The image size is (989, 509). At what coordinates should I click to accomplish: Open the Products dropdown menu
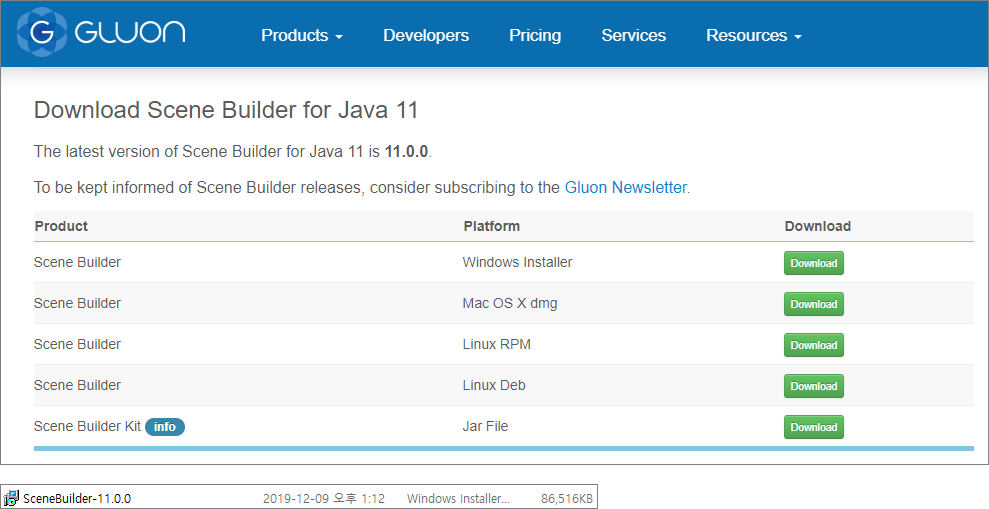coord(301,35)
